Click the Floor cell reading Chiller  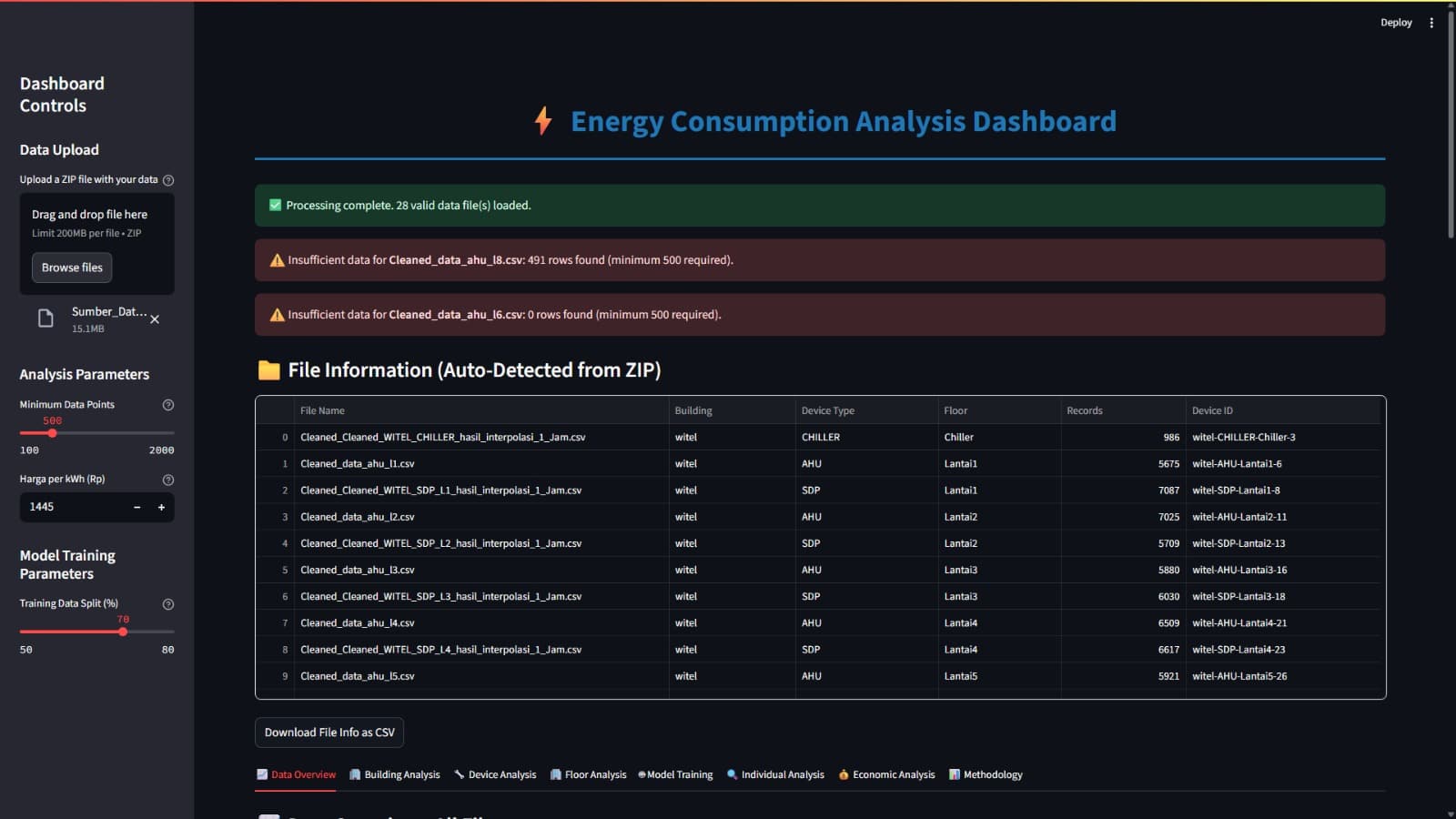999,438
